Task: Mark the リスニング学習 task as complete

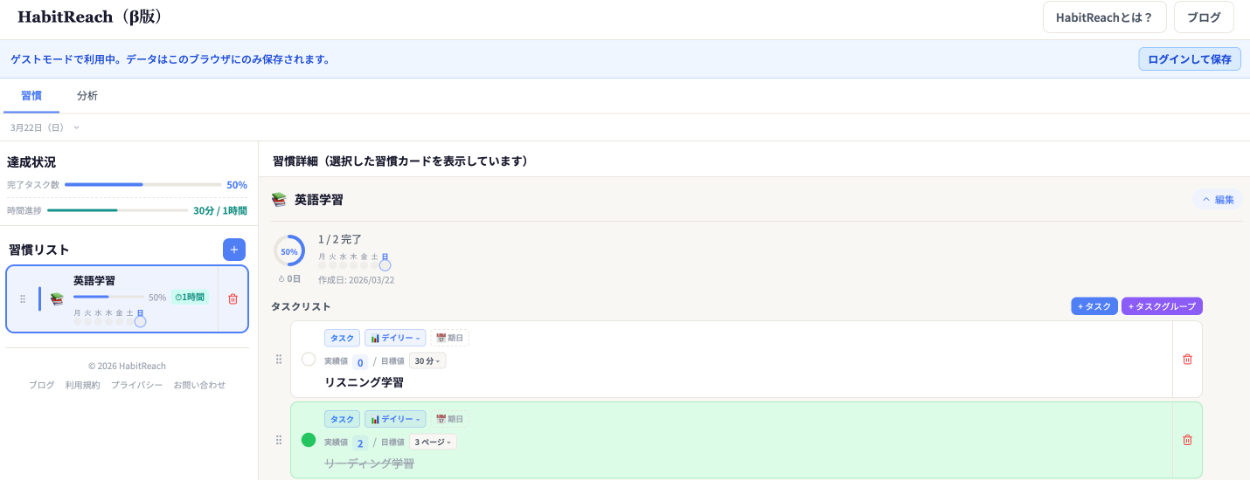Action: 308,359
